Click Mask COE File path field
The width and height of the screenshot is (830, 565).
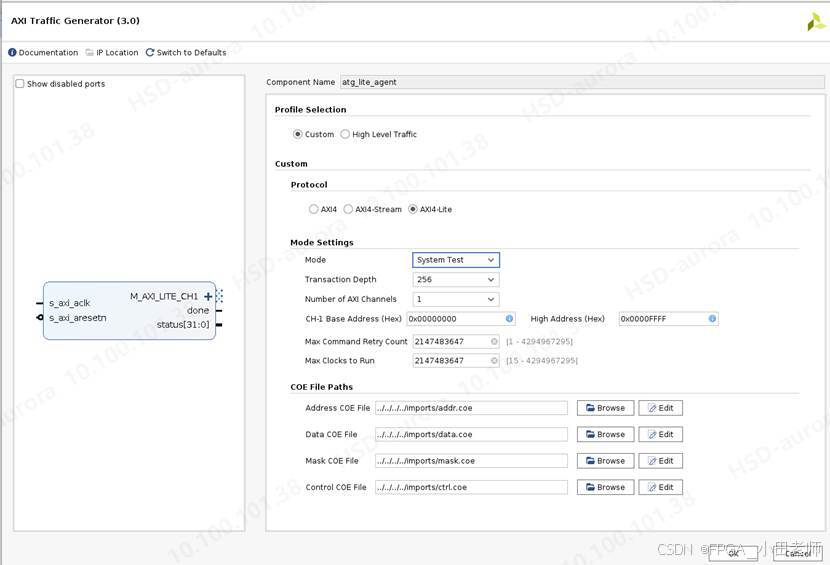pyautogui.click(x=471, y=461)
